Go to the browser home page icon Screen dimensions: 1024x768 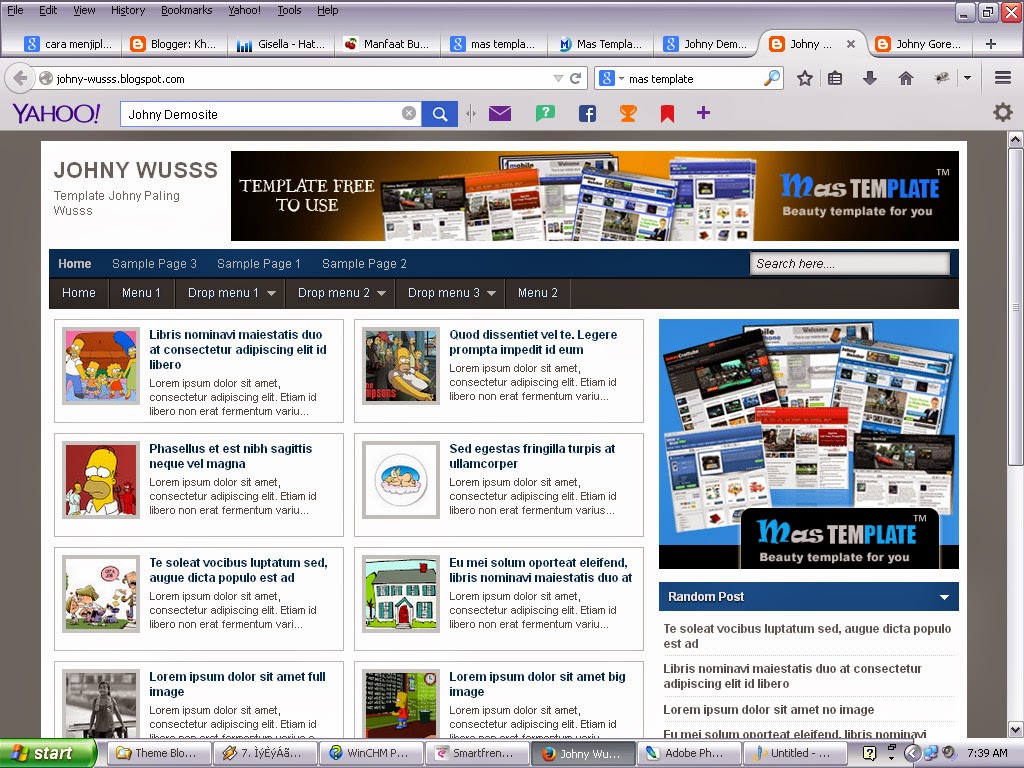(x=905, y=78)
